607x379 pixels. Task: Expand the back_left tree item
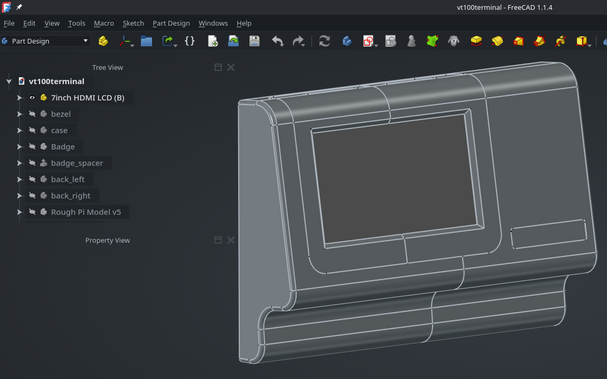19,179
